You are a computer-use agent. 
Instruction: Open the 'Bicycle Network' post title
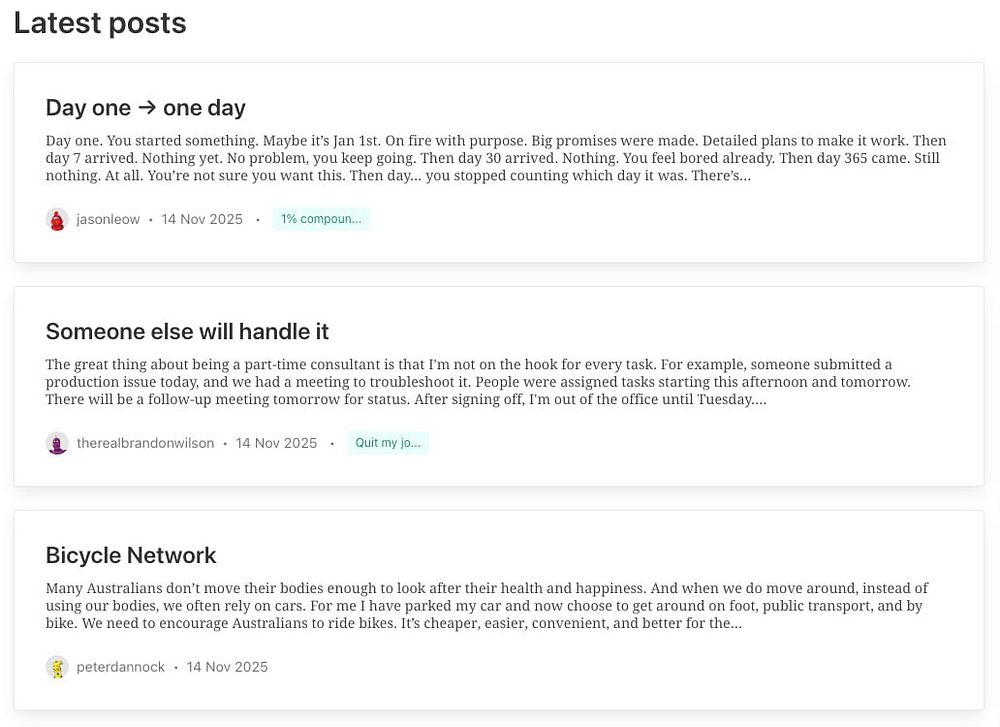[x=131, y=555]
